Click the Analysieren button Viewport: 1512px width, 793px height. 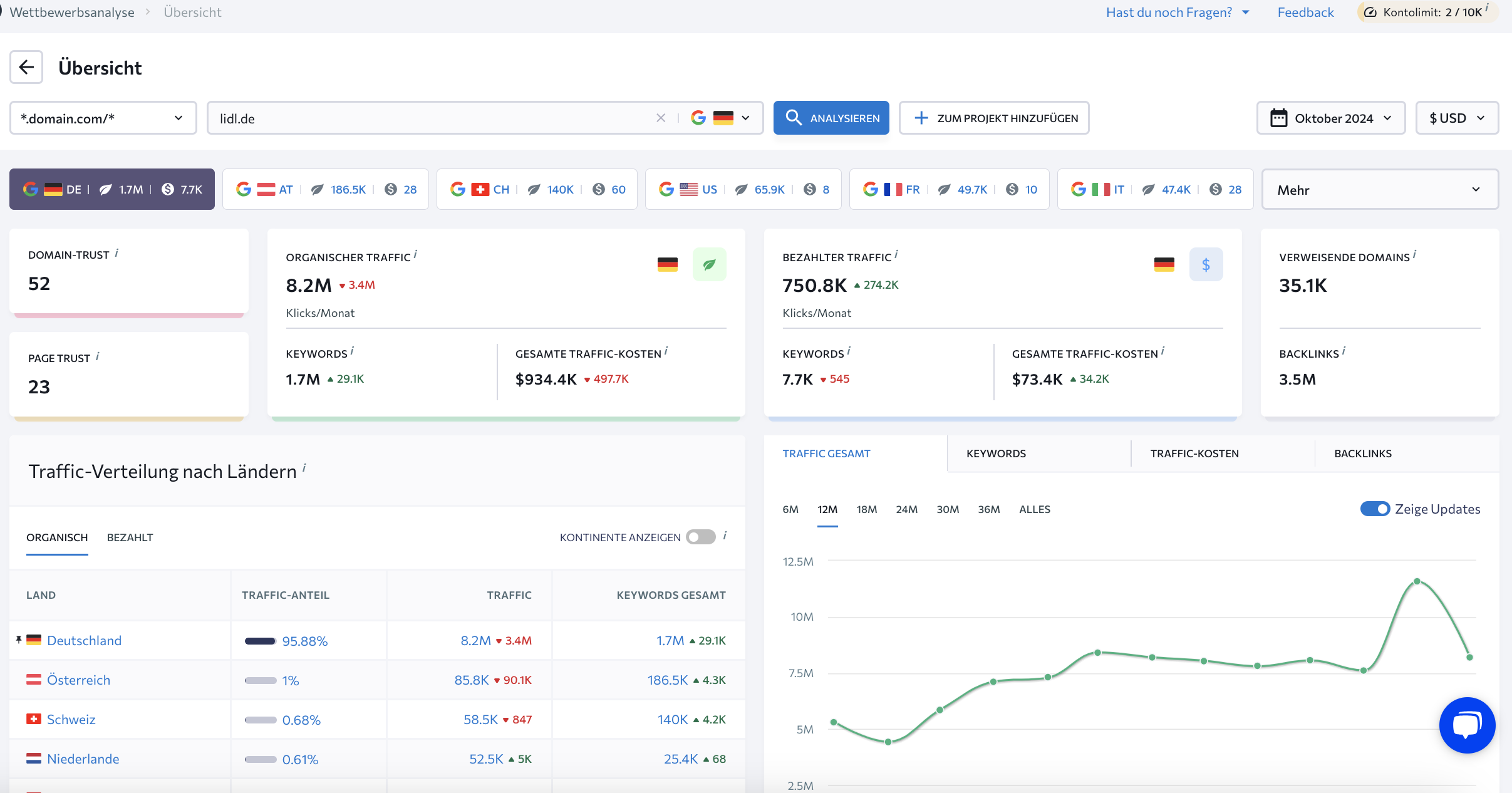point(831,118)
